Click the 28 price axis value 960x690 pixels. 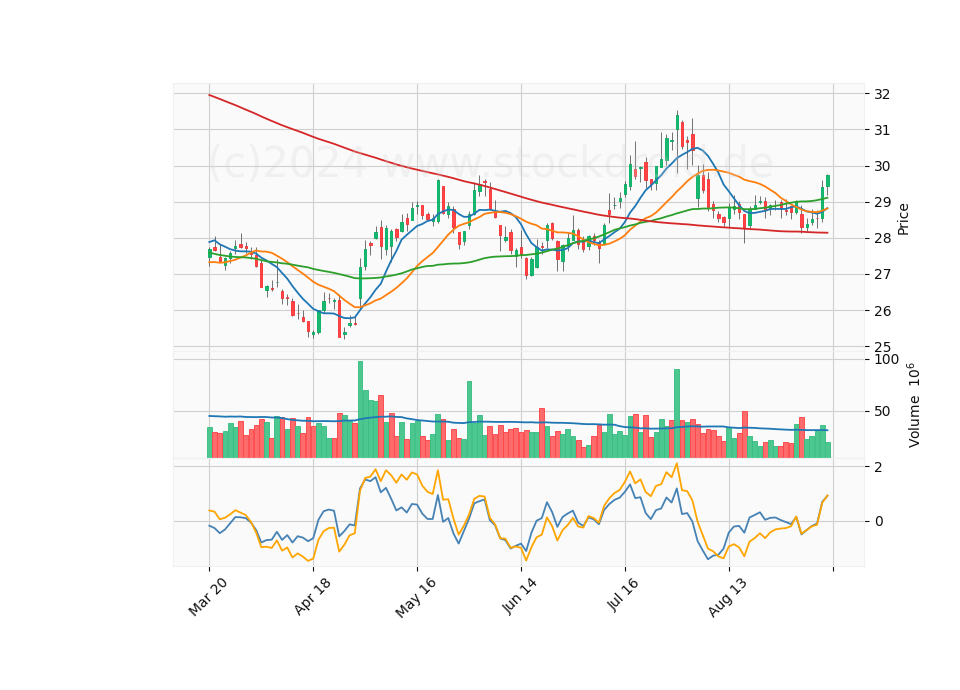[x=882, y=238]
